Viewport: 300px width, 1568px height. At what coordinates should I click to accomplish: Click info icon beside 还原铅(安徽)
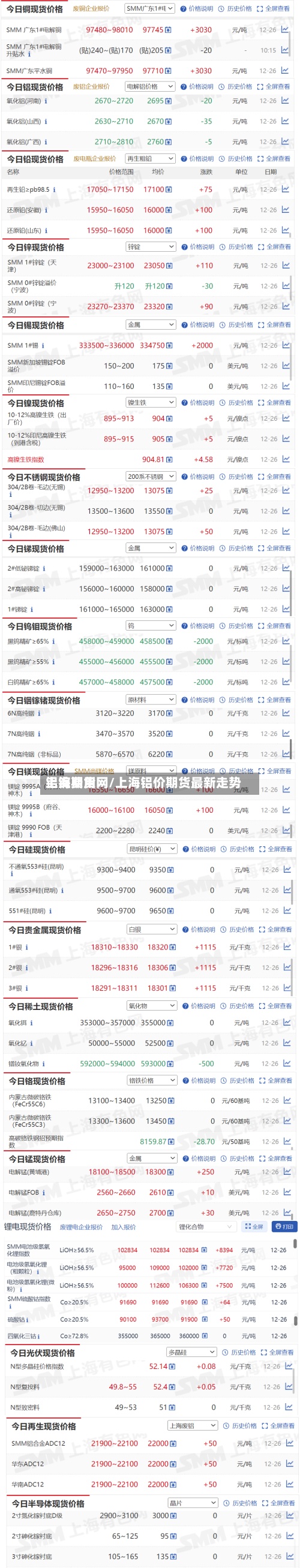tap(47, 210)
